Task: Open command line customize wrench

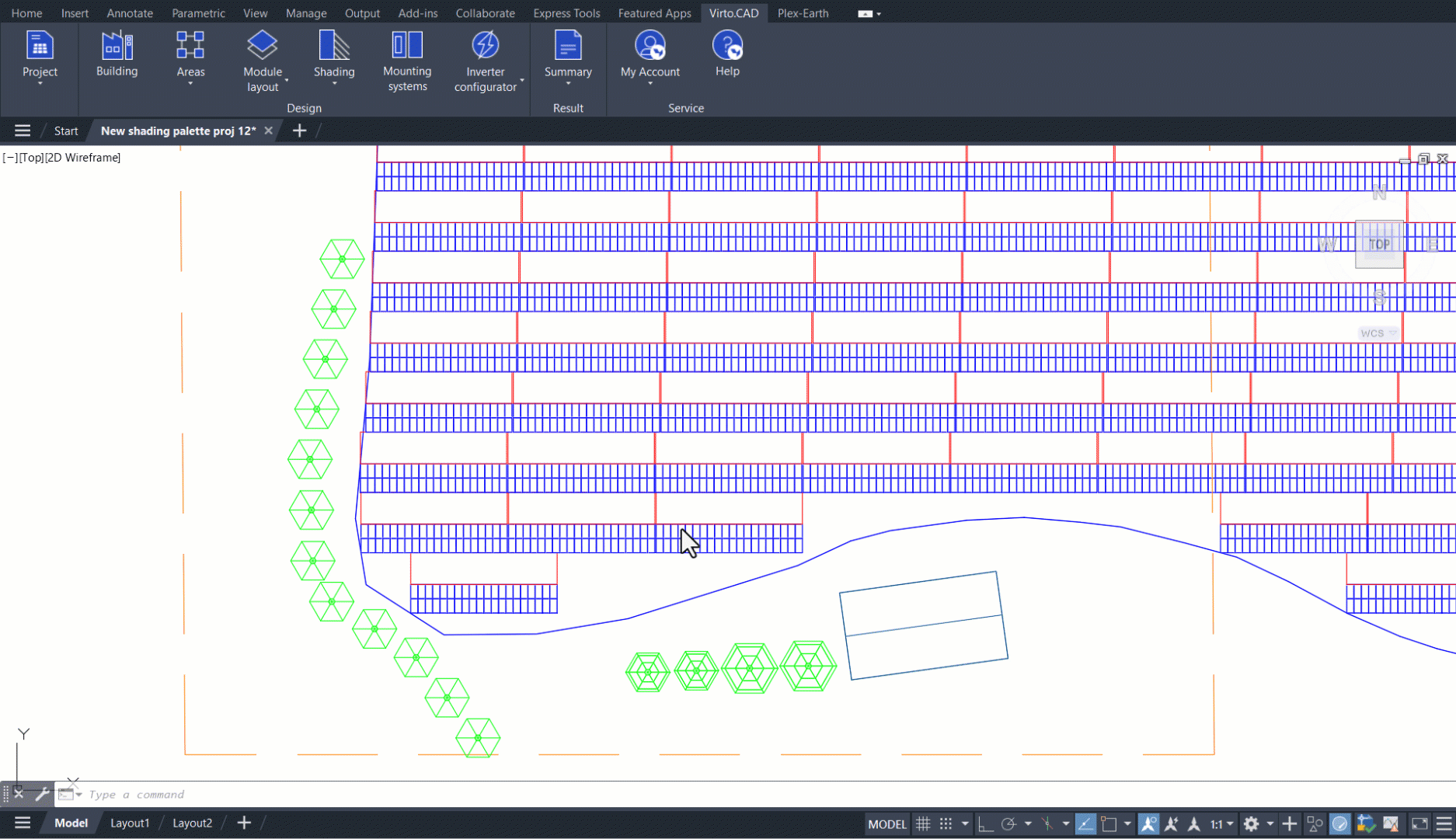Action: [42, 794]
